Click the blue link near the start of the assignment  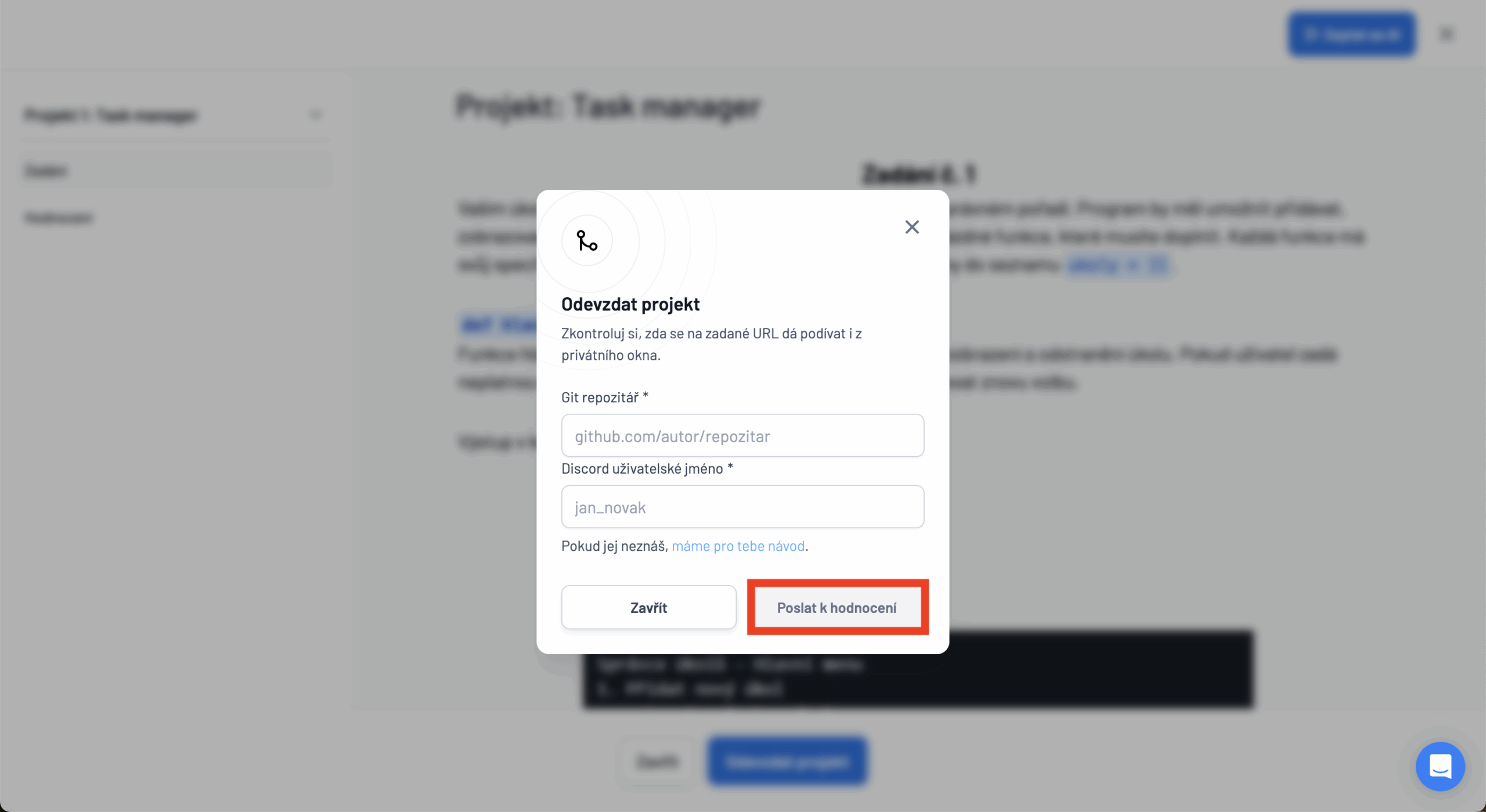pyautogui.click(x=500, y=326)
